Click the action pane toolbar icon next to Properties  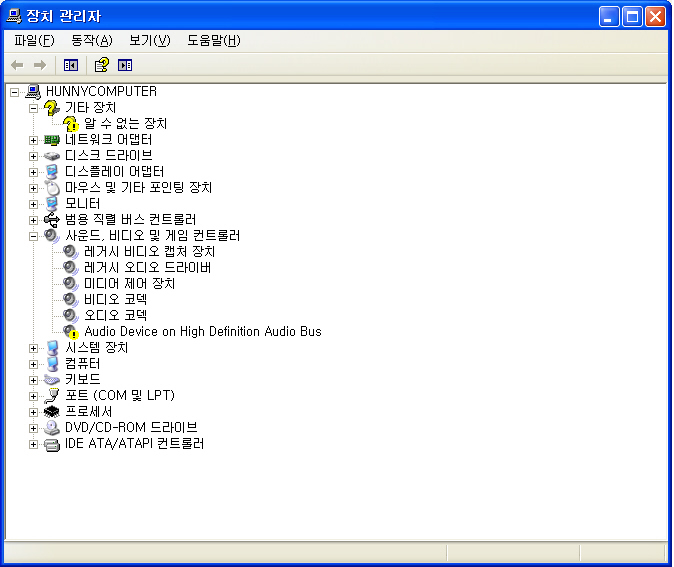pos(125,65)
